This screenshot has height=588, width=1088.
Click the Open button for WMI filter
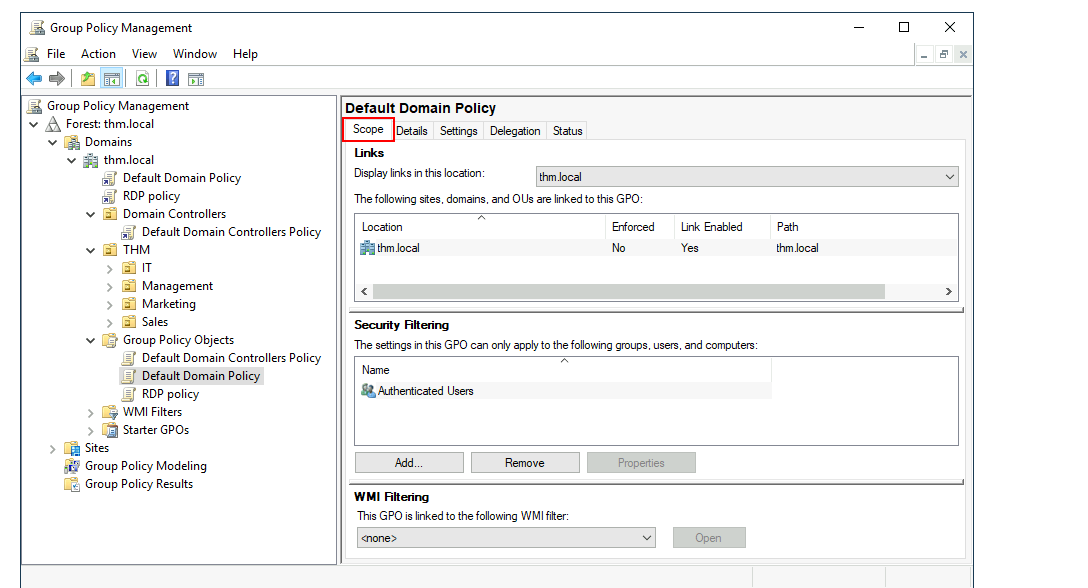(x=709, y=538)
